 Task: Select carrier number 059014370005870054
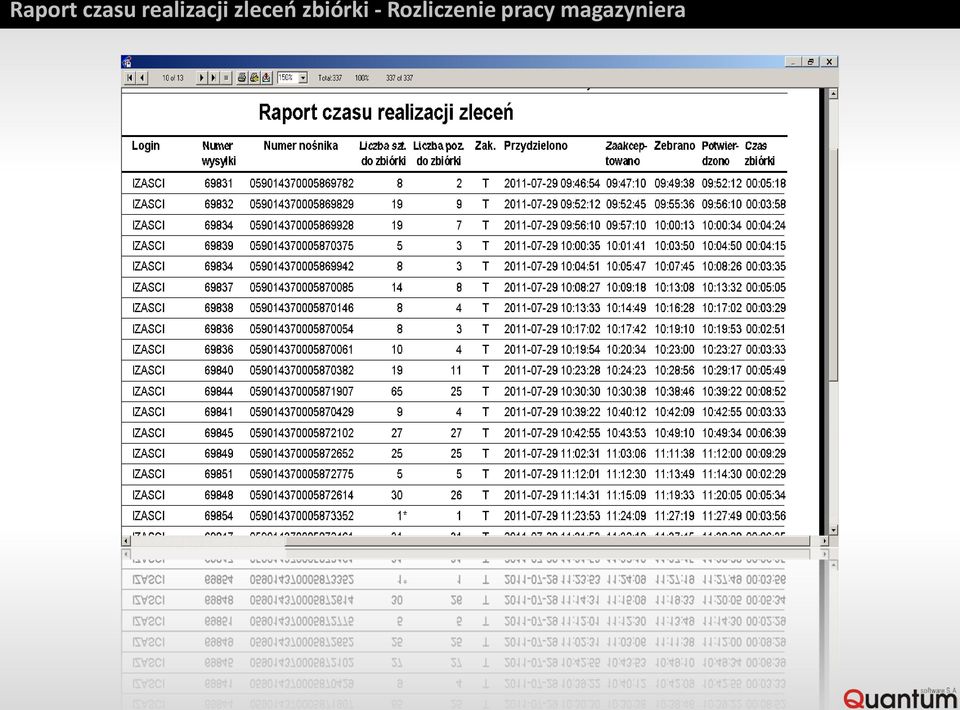pyautogui.click(x=301, y=329)
